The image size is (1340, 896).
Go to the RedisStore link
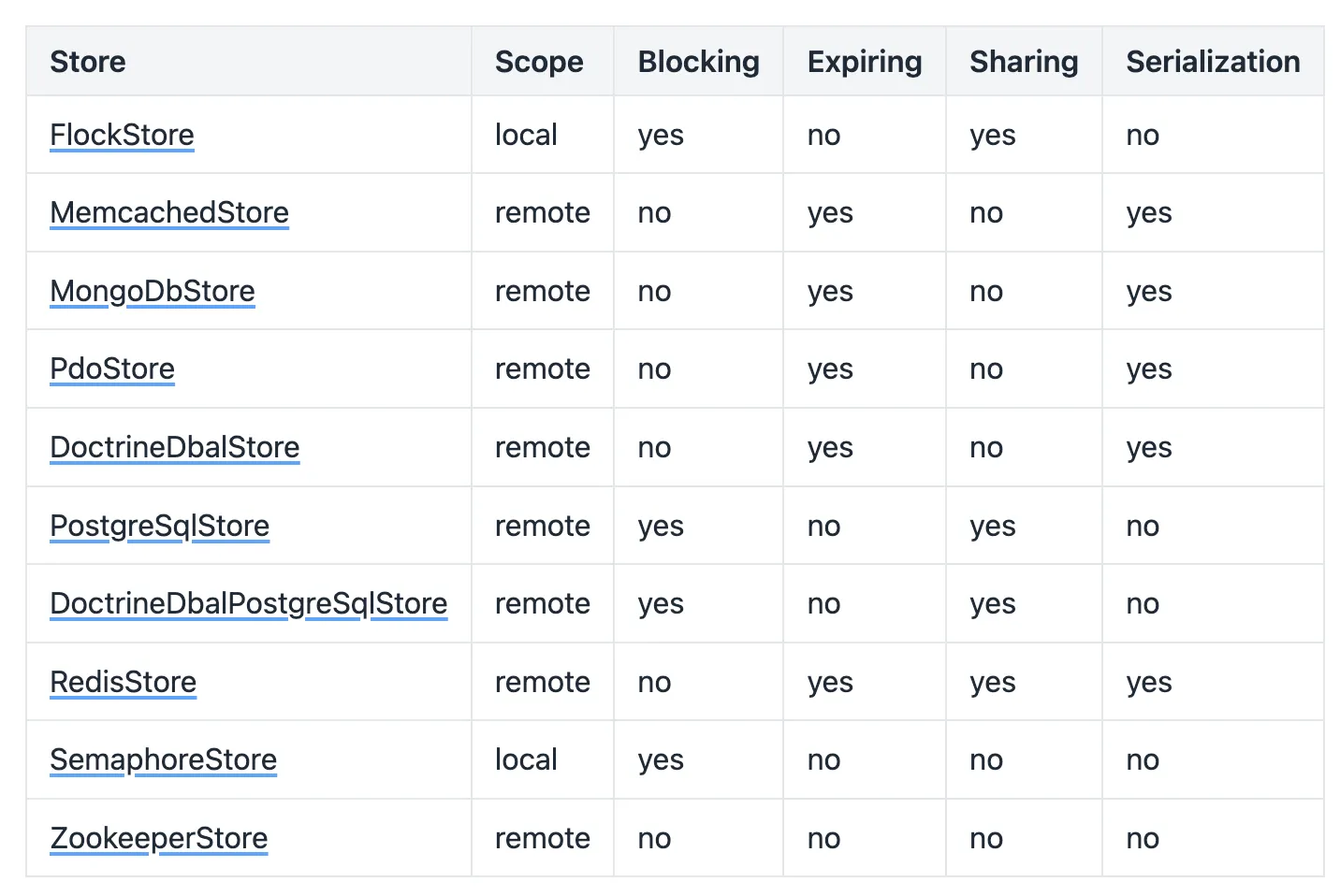[x=124, y=682]
